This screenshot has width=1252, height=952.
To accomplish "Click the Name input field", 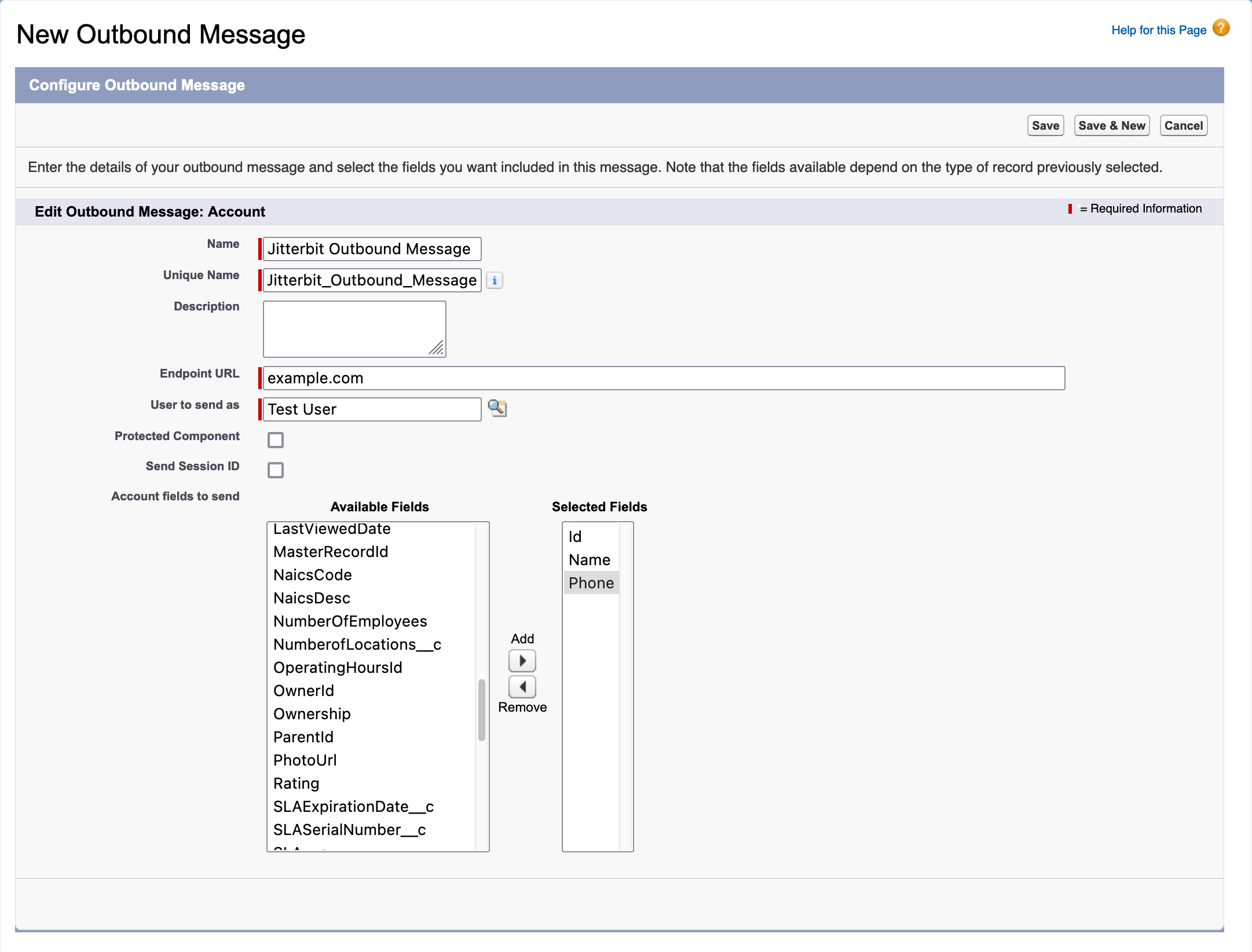I will pyautogui.click(x=372, y=249).
